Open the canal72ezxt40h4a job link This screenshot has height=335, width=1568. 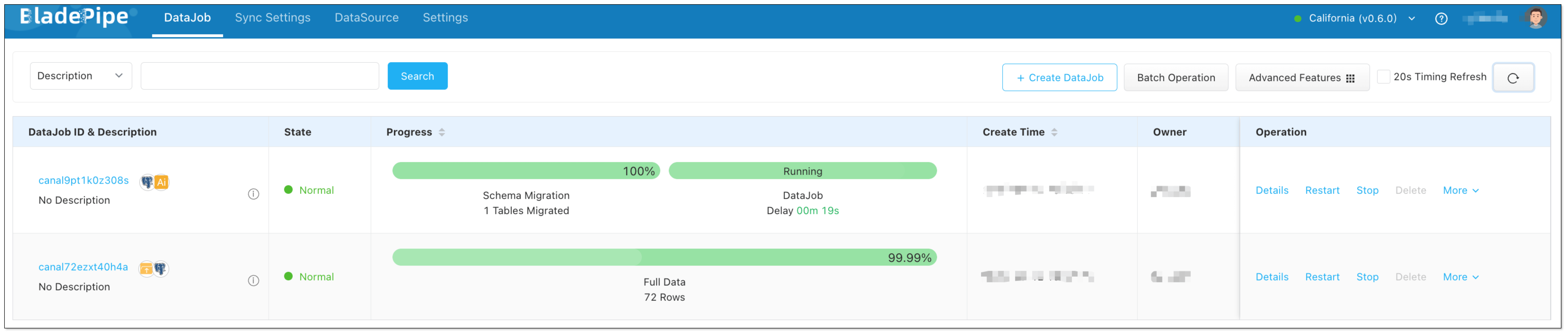[83, 267]
